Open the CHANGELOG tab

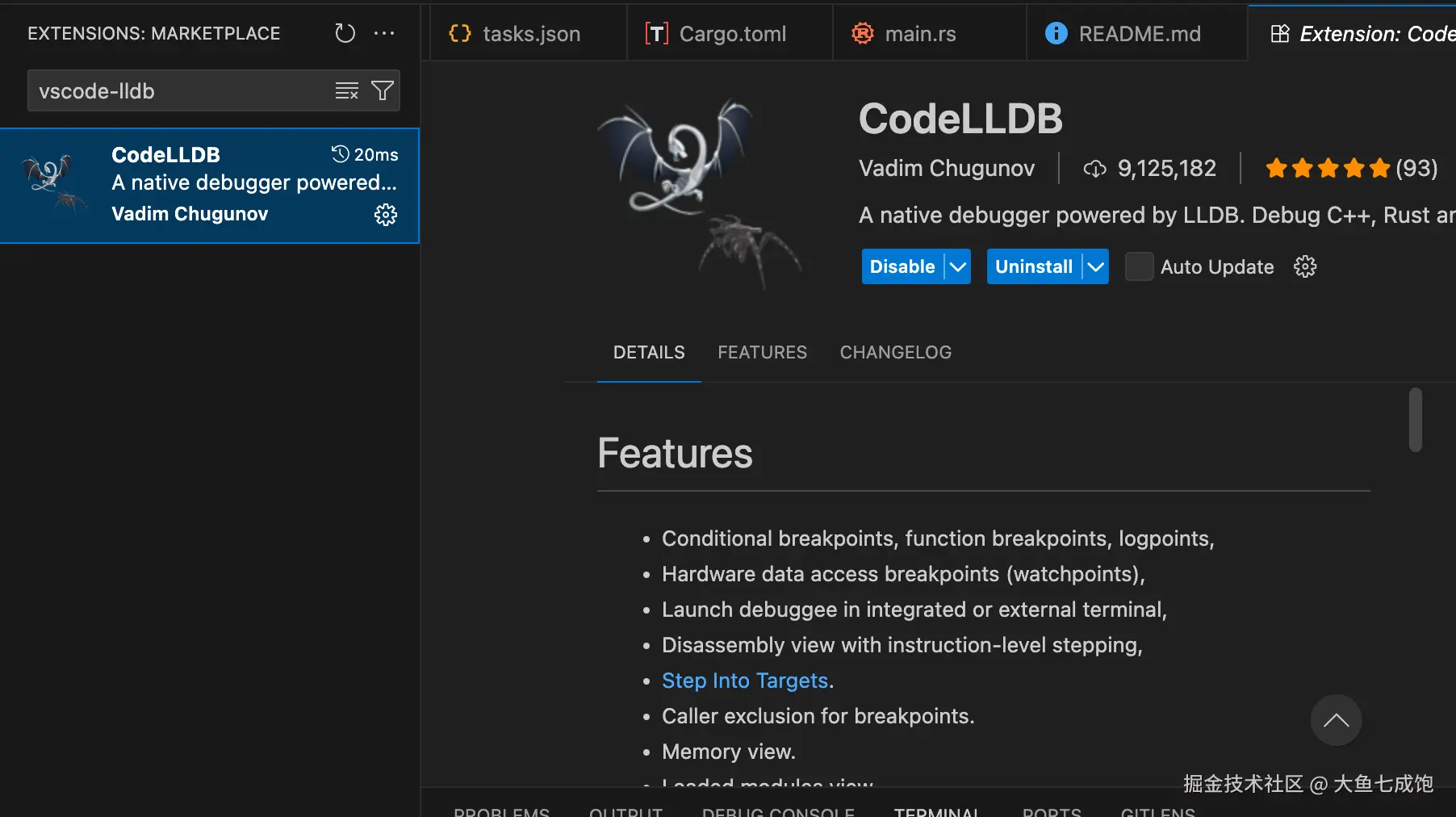point(895,352)
